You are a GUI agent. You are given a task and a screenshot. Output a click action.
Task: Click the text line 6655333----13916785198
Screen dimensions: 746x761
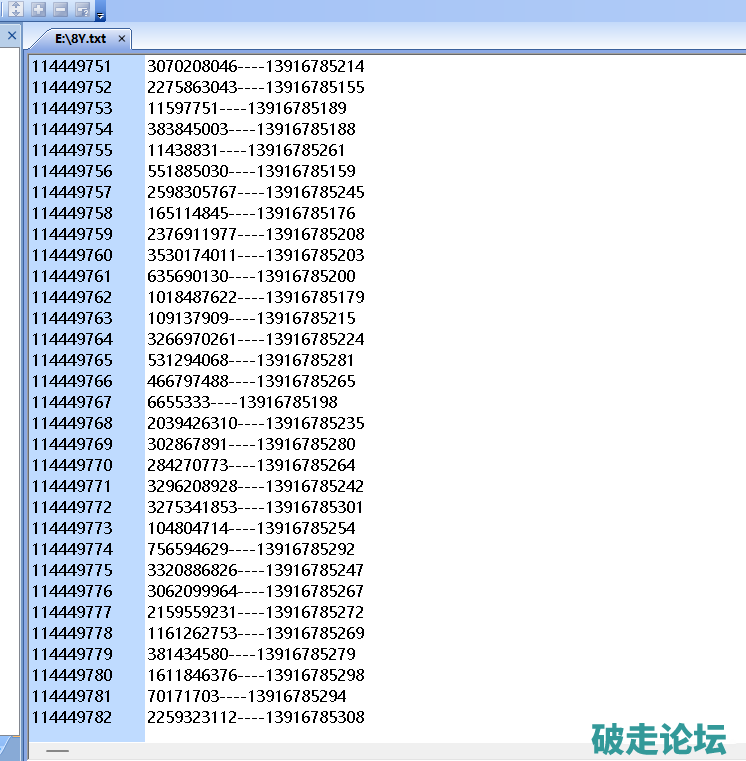point(242,402)
